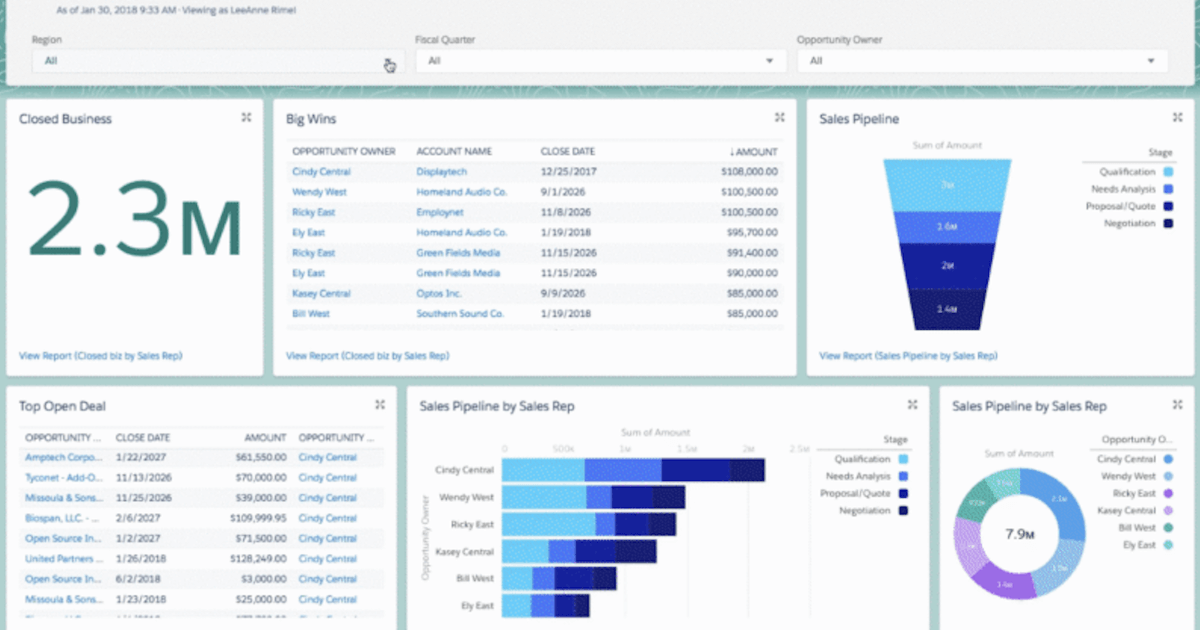
Task: Toggle Qualification stage in the funnel legend
Action: pos(1128,172)
